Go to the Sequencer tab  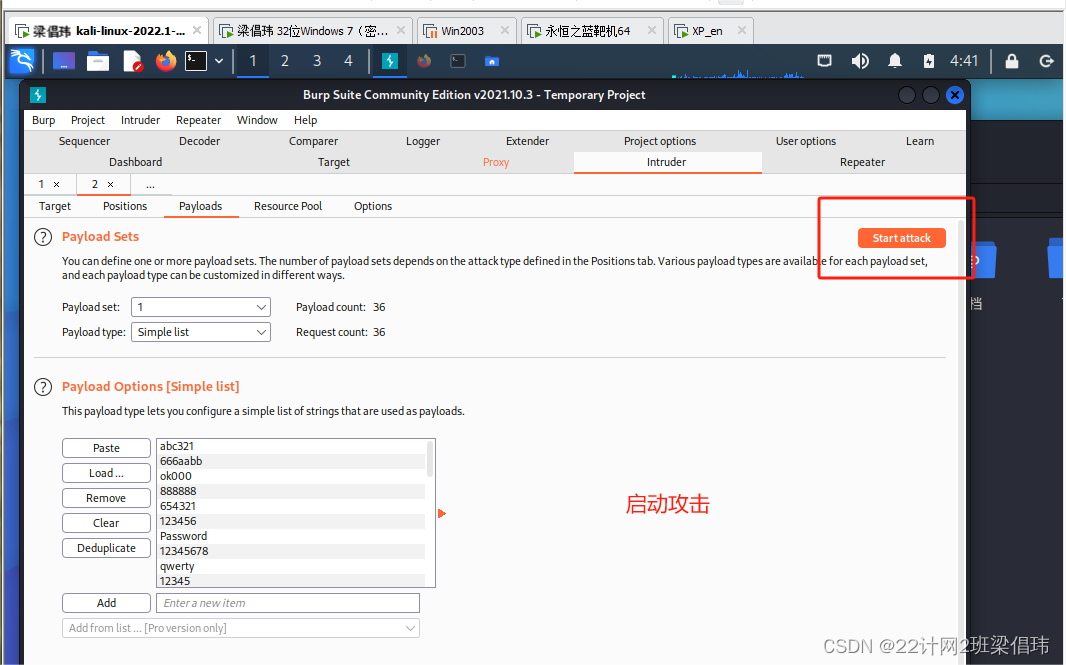84,141
